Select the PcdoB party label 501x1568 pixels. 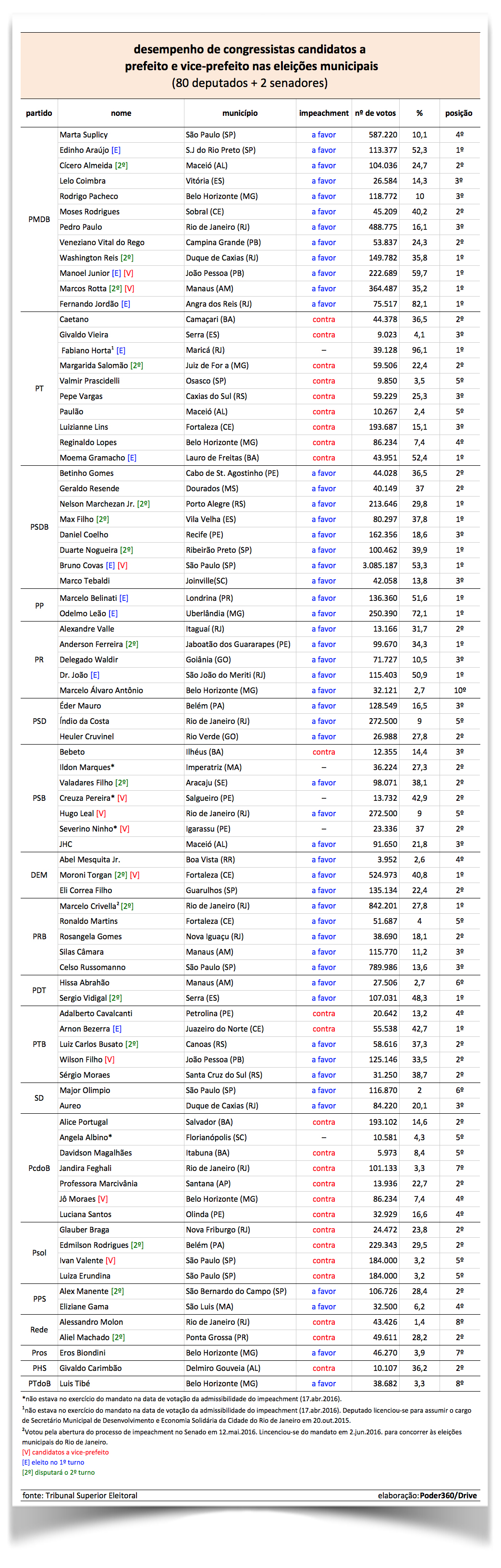point(39,1168)
